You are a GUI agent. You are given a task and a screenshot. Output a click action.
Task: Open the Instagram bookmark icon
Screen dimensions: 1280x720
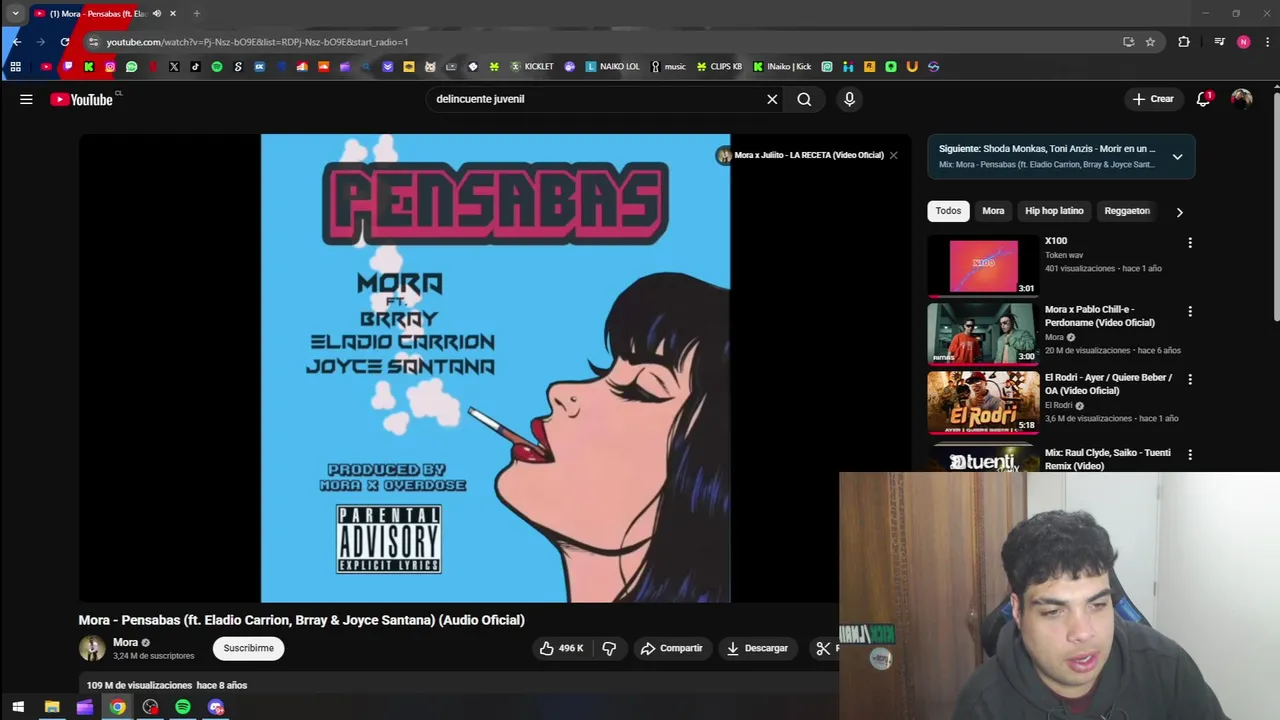point(110,67)
